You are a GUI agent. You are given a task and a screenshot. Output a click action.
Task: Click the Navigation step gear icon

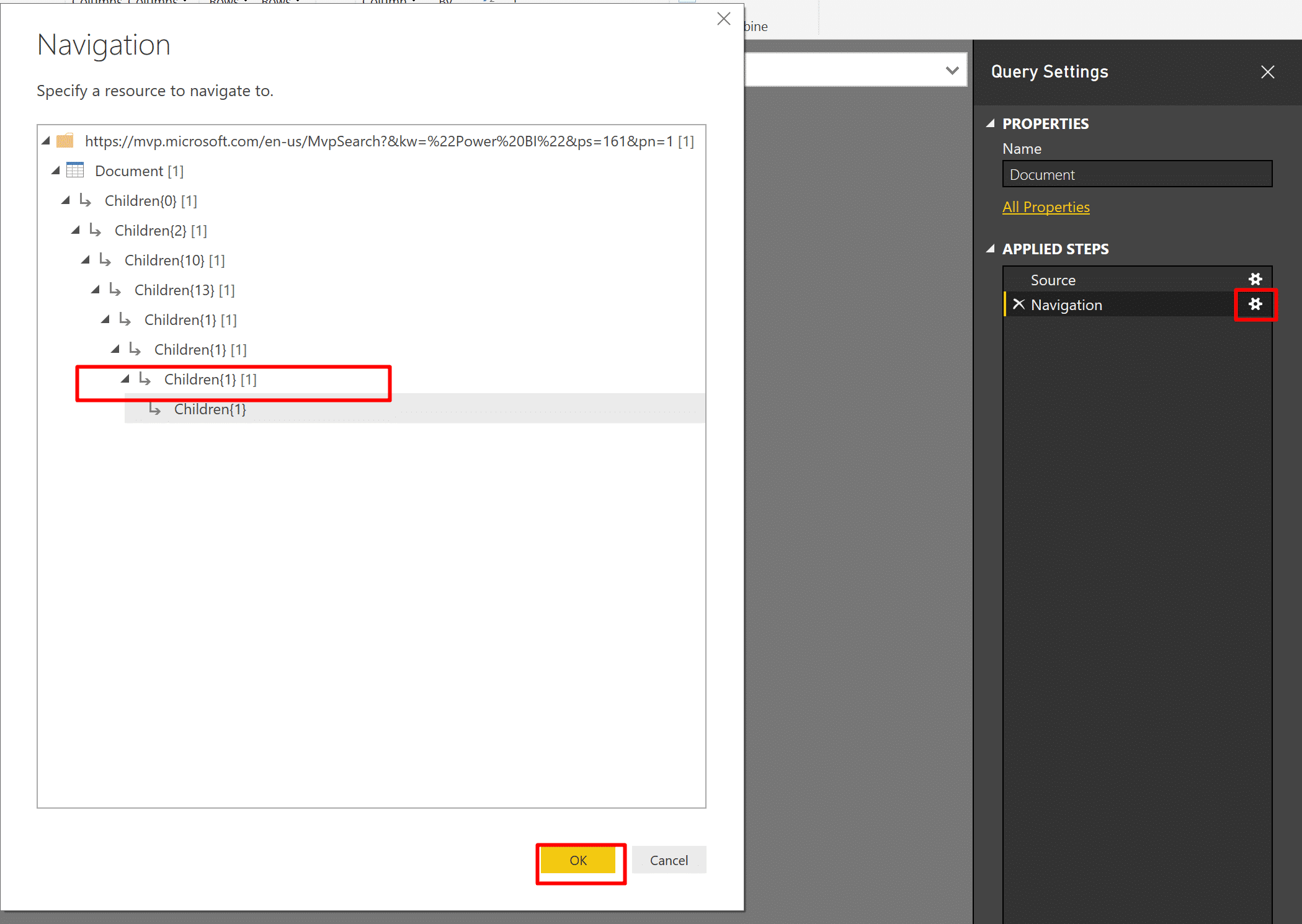tap(1255, 304)
